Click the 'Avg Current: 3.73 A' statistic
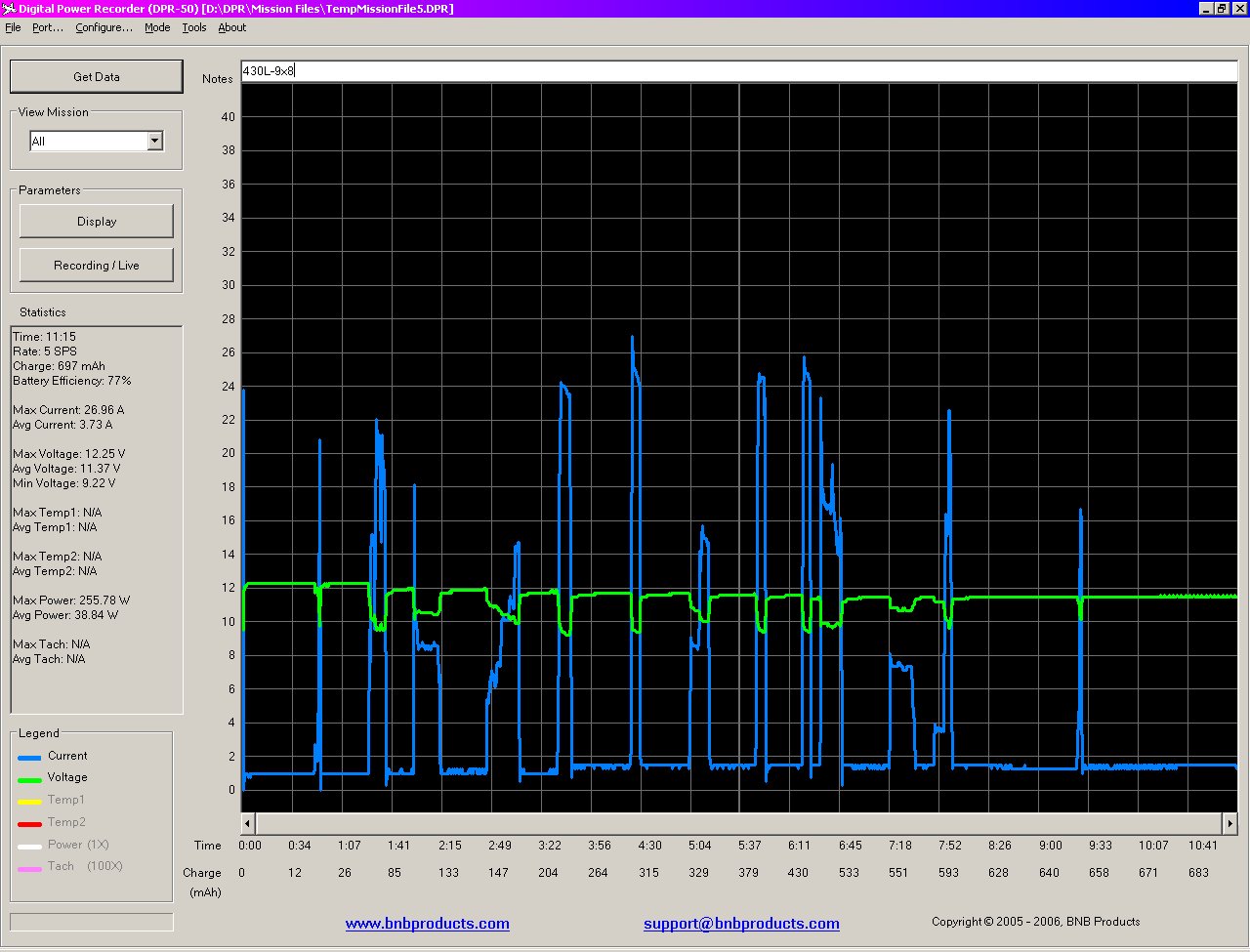 (62, 425)
